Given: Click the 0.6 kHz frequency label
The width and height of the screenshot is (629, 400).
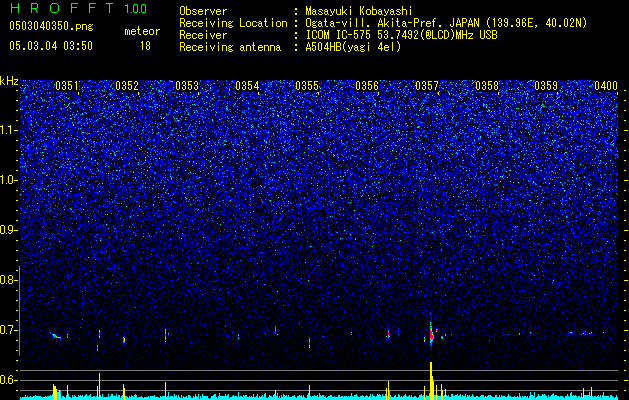Looking at the screenshot, I should point(9,380).
